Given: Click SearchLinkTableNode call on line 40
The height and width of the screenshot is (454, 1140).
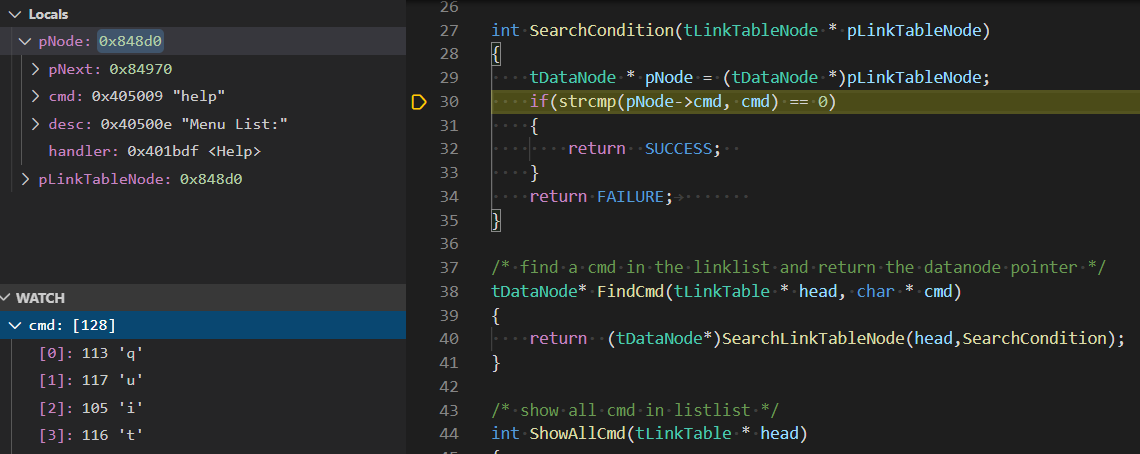Looking at the screenshot, I should (x=814, y=338).
